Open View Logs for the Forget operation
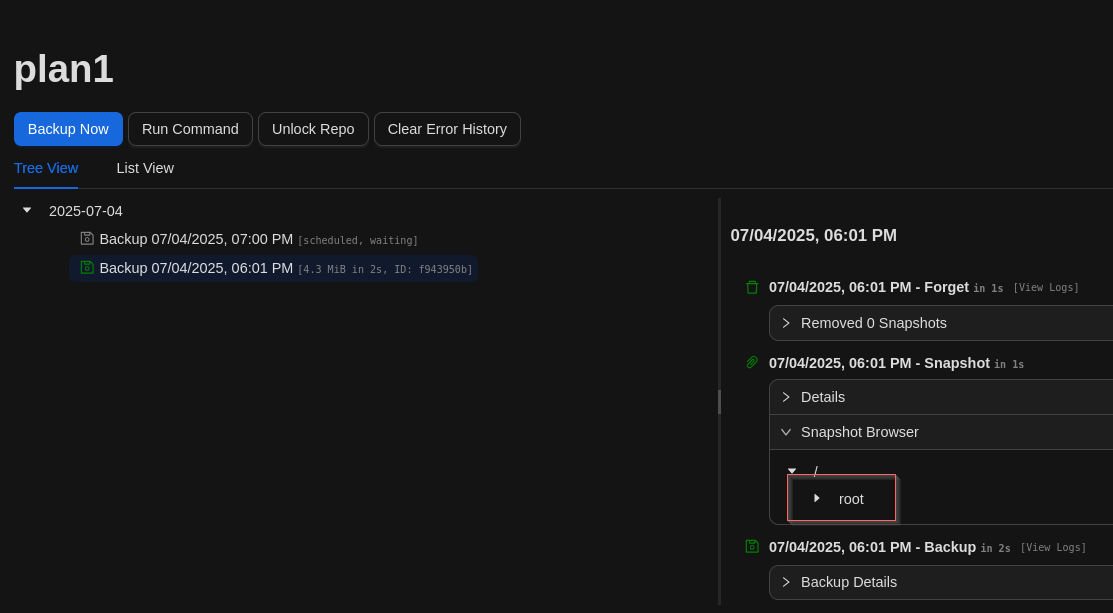The width and height of the screenshot is (1113, 613). (1045, 288)
